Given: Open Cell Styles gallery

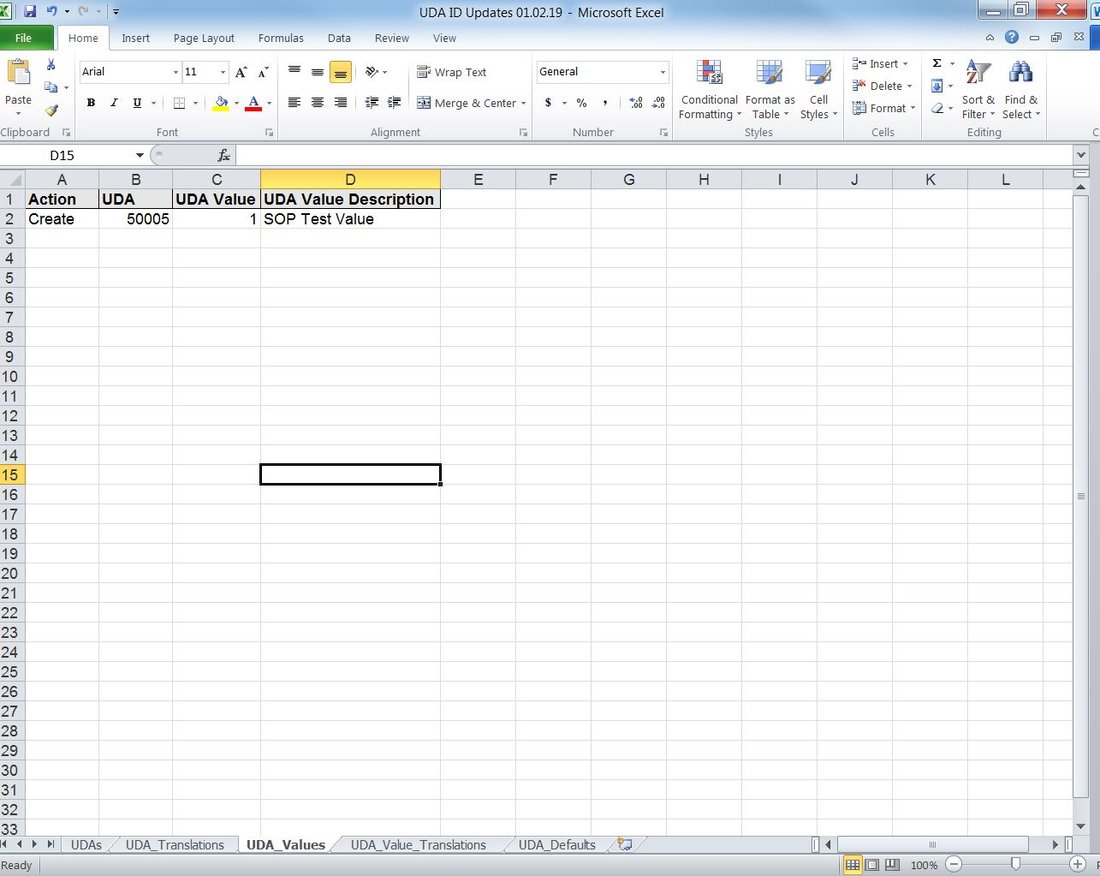Looking at the screenshot, I should (x=818, y=89).
